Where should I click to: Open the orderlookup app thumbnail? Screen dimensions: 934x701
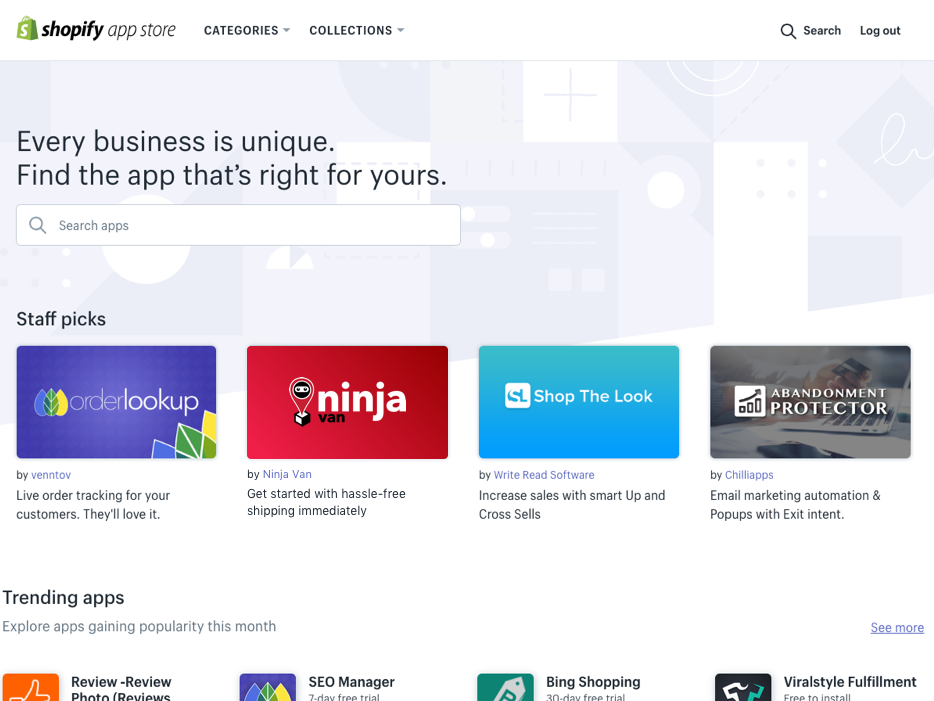pyautogui.click(x=116, y=402)
